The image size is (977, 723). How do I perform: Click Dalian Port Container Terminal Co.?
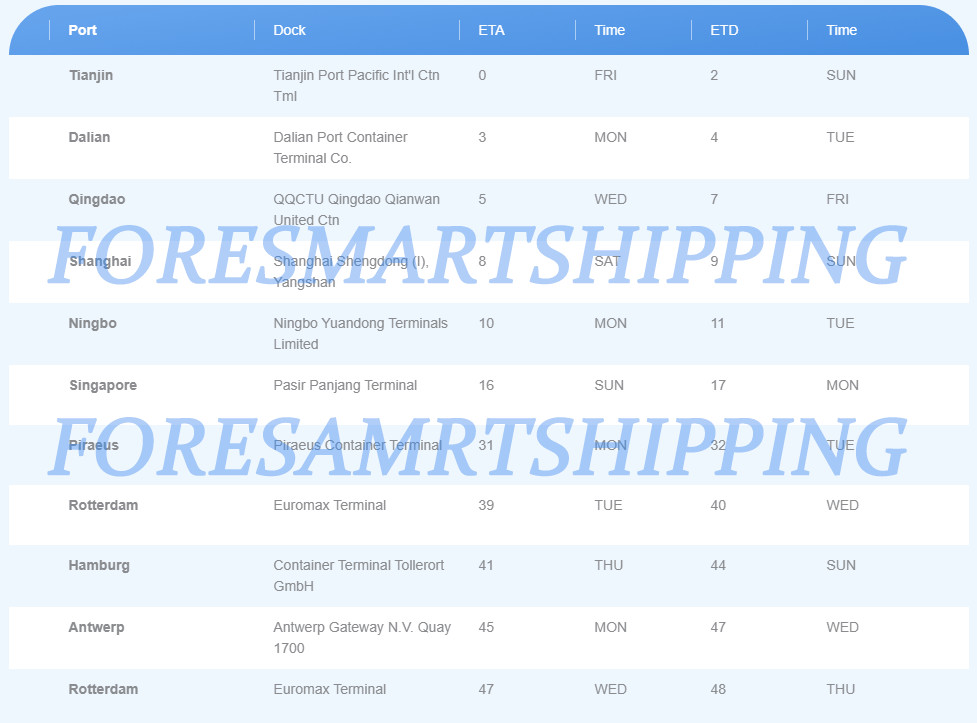(x=340, y=147)
